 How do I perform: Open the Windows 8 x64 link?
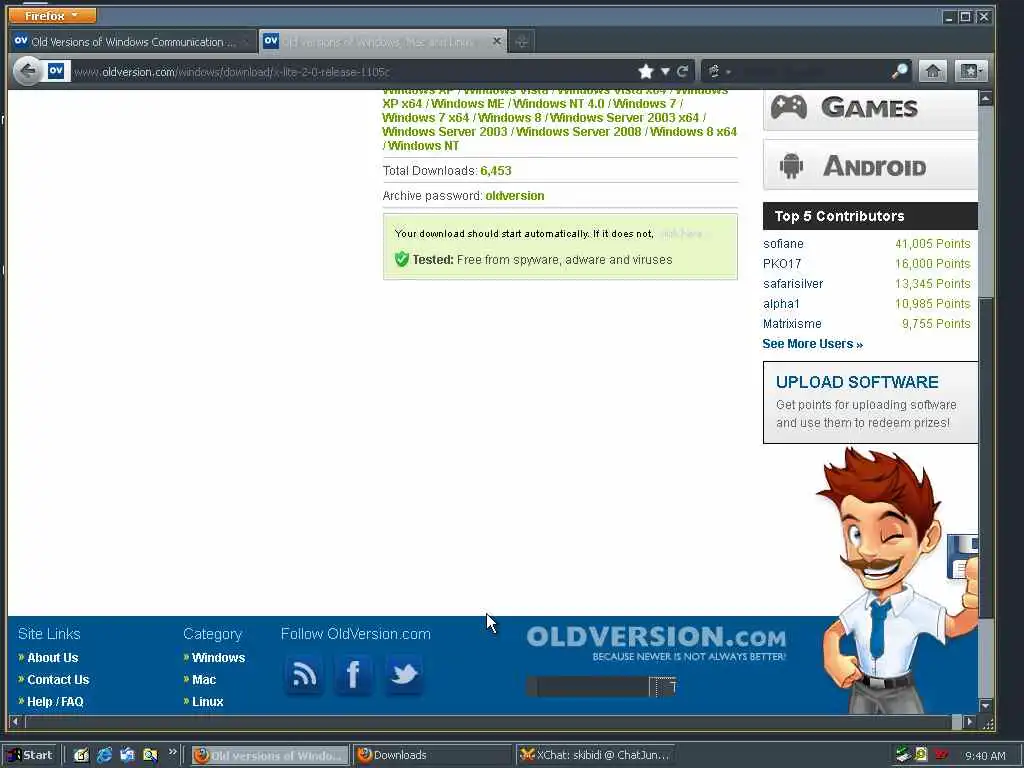[694, 131]
